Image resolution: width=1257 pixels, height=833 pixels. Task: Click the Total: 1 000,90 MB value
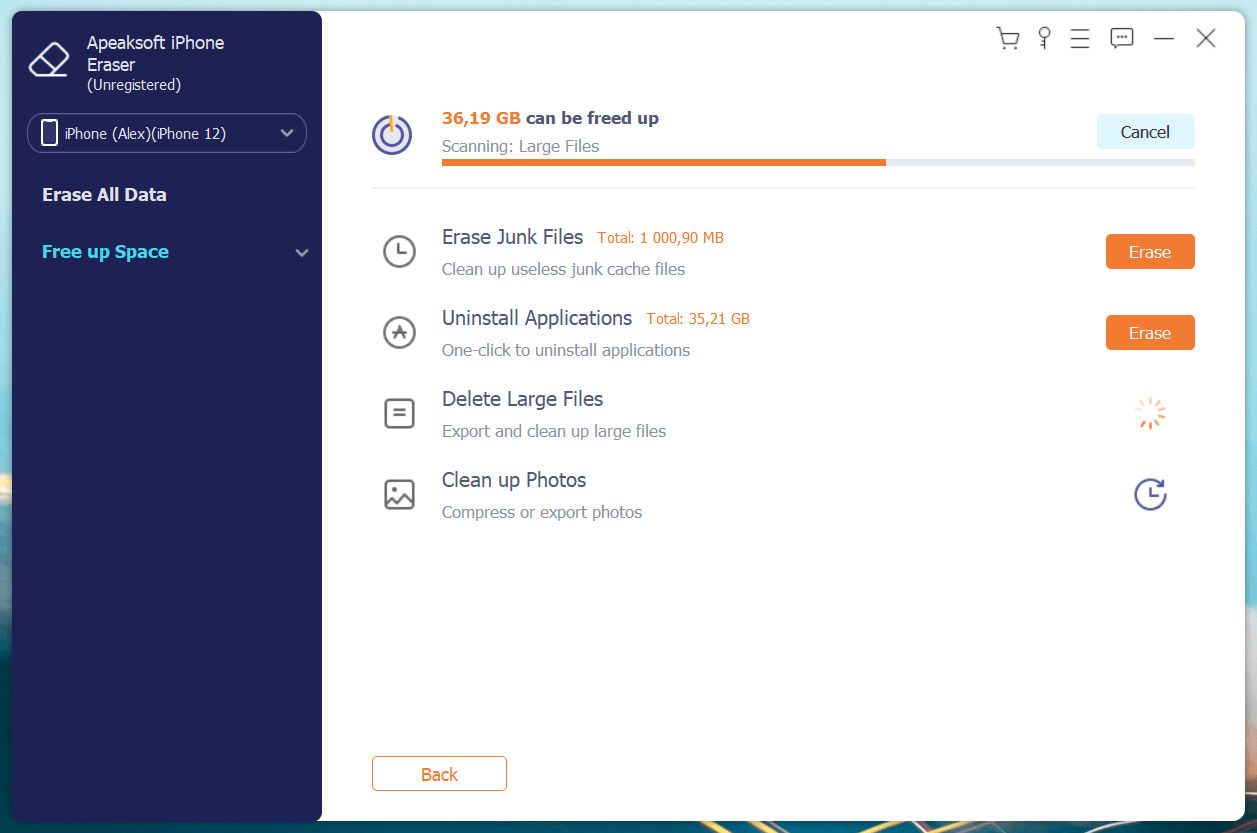660,238
